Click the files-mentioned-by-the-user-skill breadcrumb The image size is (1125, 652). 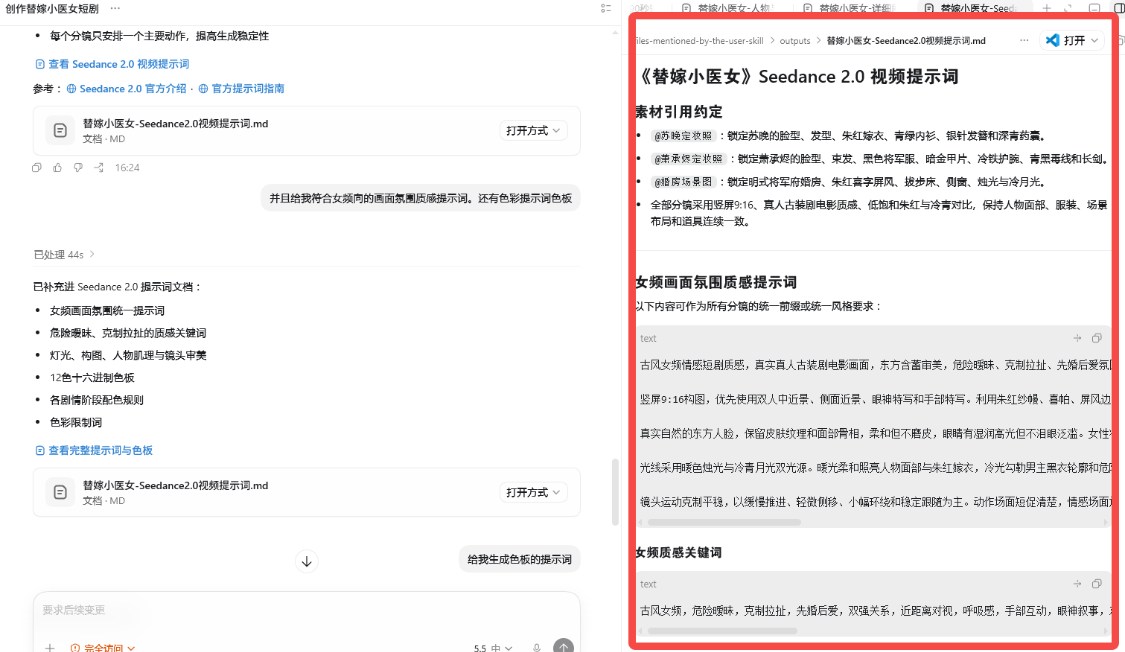tap(700, 41)
